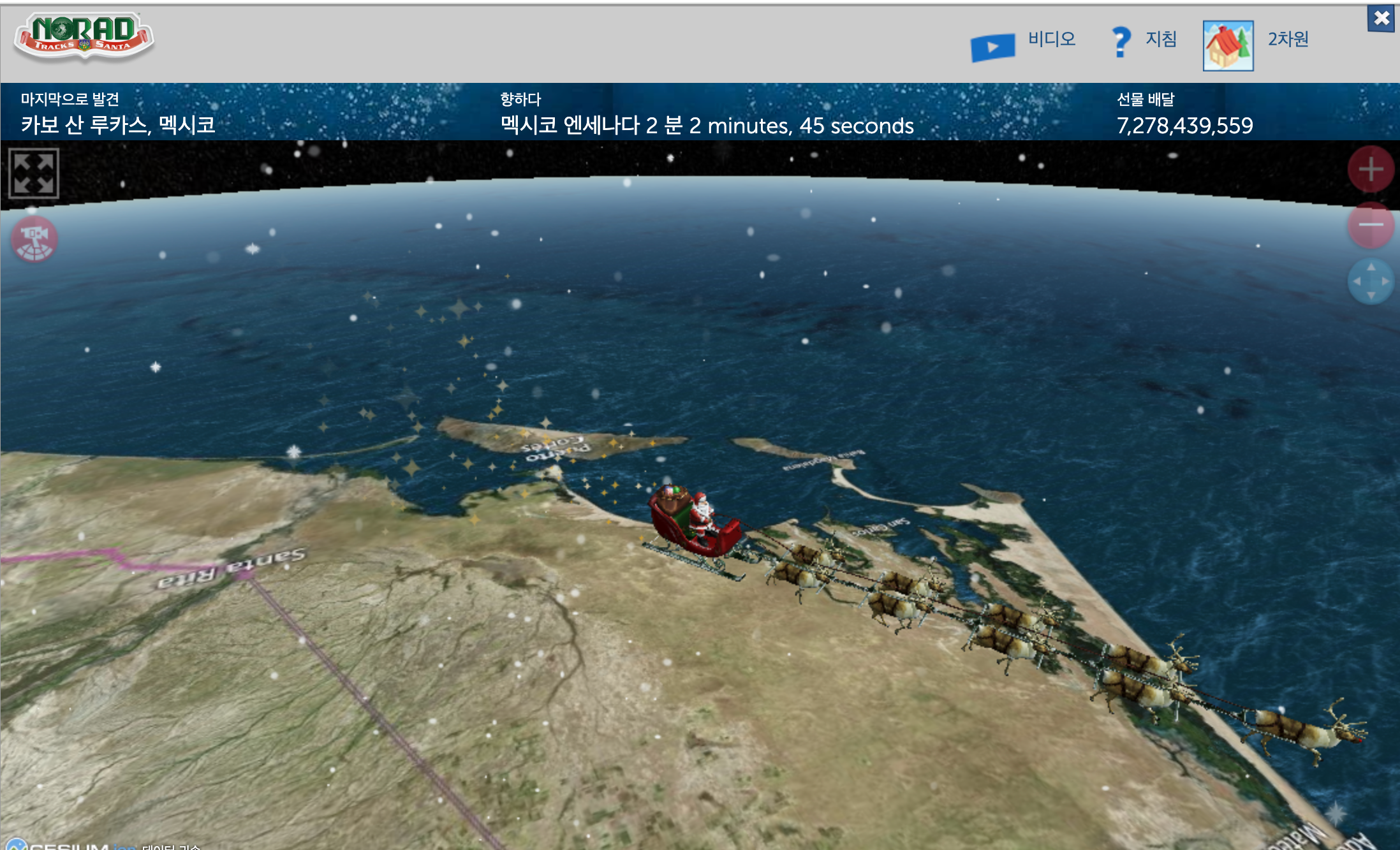The height and width of the screenshot is (850, 1400).
Task: Open the 지침 instructions link
Action: tap(1161, 40)
